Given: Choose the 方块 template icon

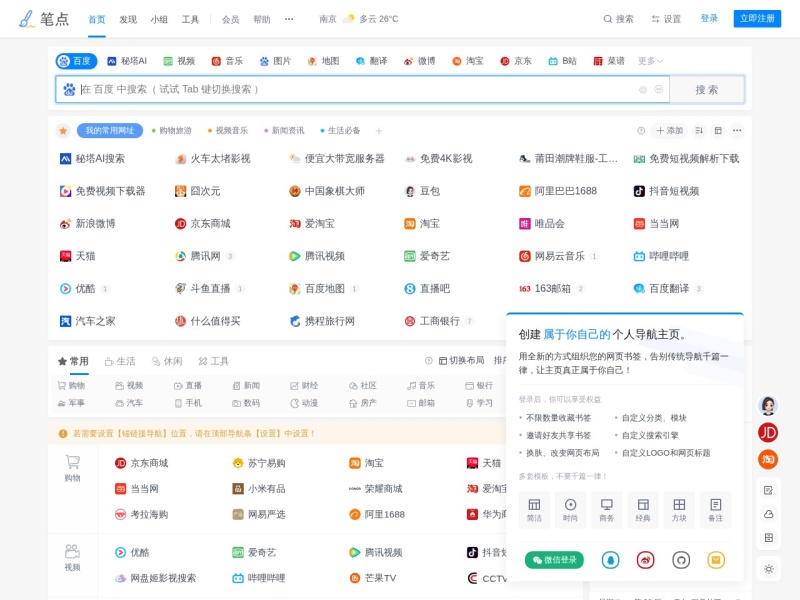Looking at the screenshot, I should click(679, 510).
